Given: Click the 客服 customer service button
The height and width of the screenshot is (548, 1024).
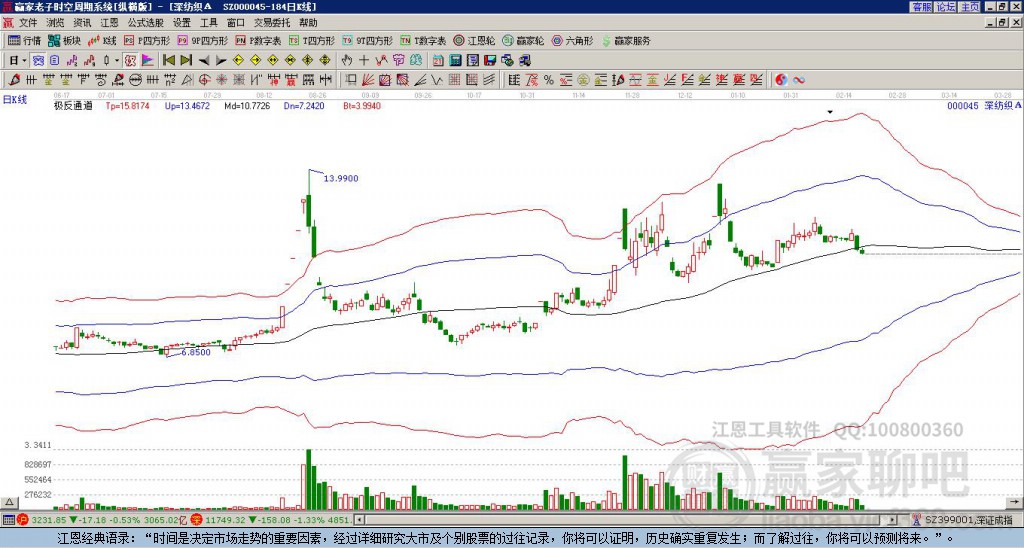Looking at the screenshot, I should tap(921, 7).
